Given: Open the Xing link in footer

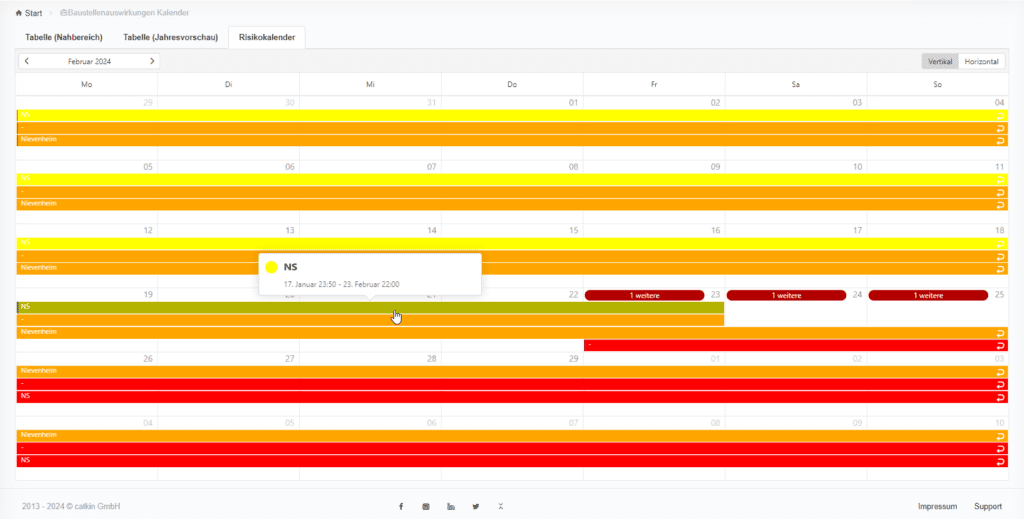Looking at the screenshot, I should [501, 507].
